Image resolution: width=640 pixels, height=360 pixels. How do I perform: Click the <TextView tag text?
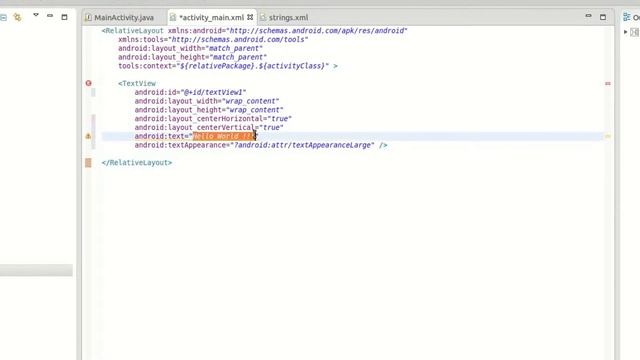click(137, 83)
